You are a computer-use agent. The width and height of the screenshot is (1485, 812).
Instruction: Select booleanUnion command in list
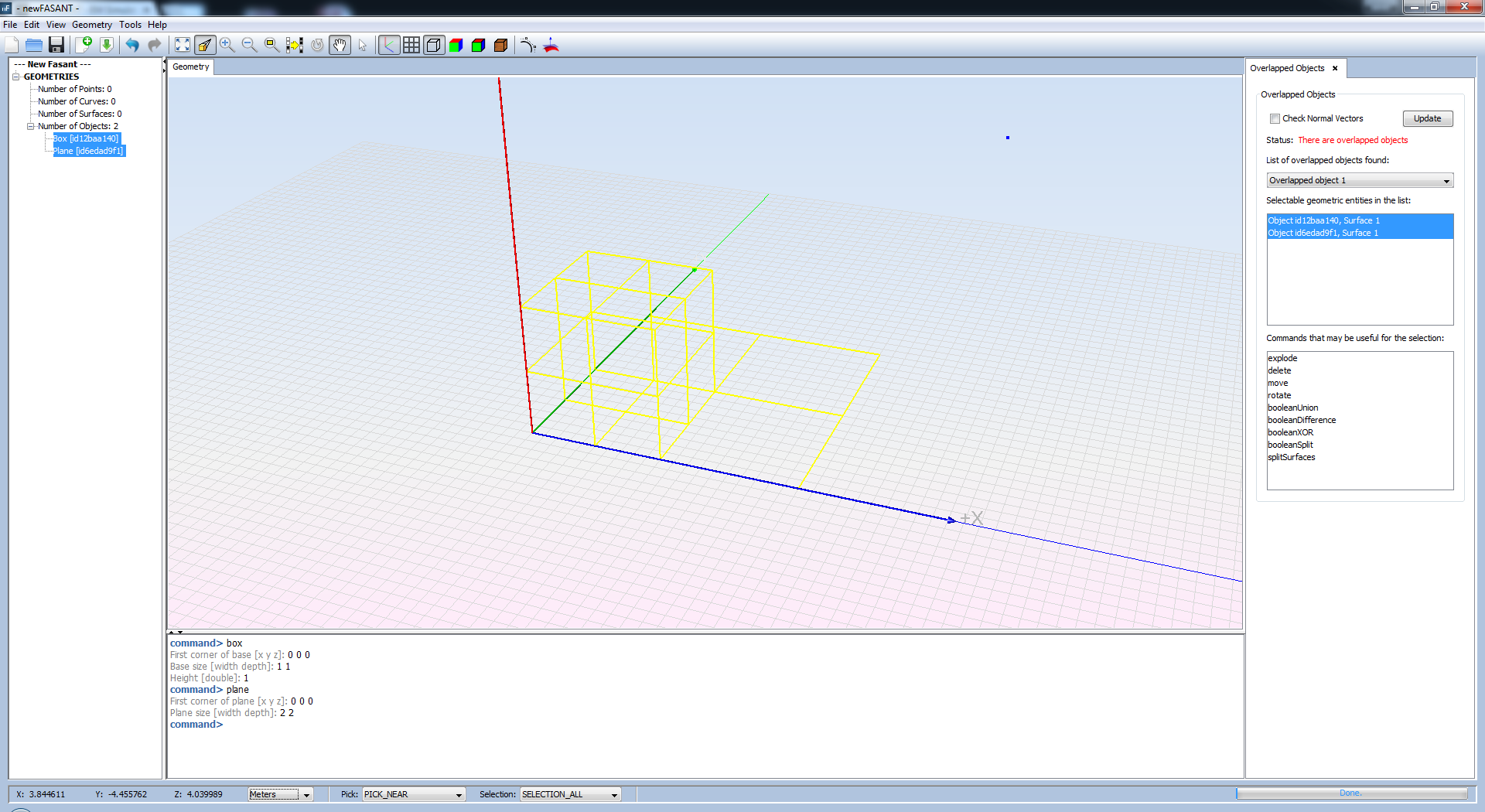(x=1292, y=408)
